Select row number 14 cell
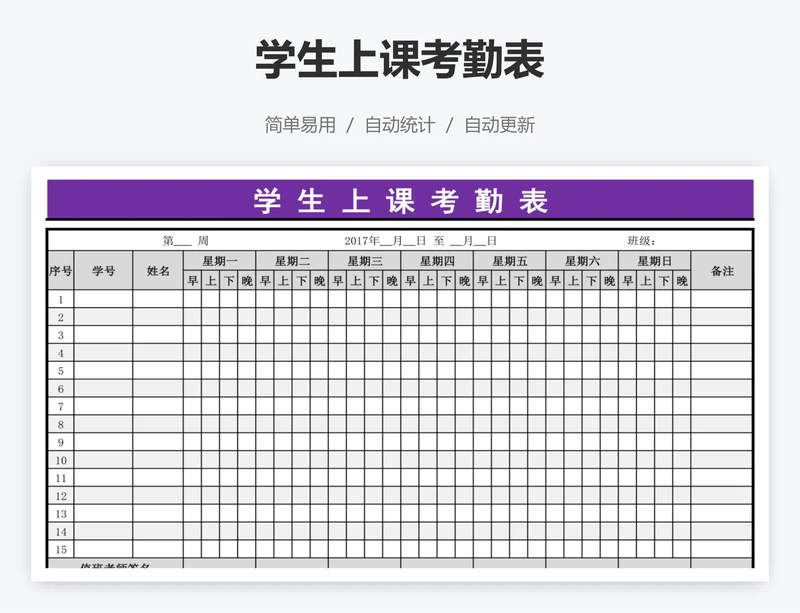The height and width of the screenshot is (613, 800). click(61, 532)
